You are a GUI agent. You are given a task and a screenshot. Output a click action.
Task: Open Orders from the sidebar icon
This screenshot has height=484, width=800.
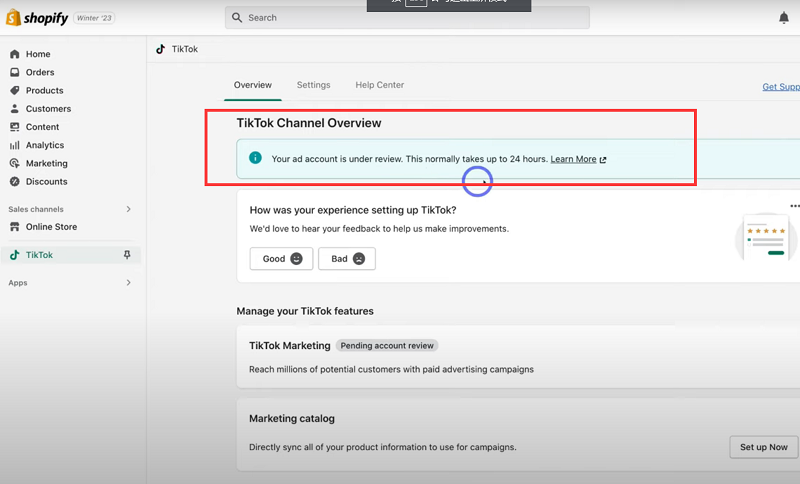tap(15, 72)
